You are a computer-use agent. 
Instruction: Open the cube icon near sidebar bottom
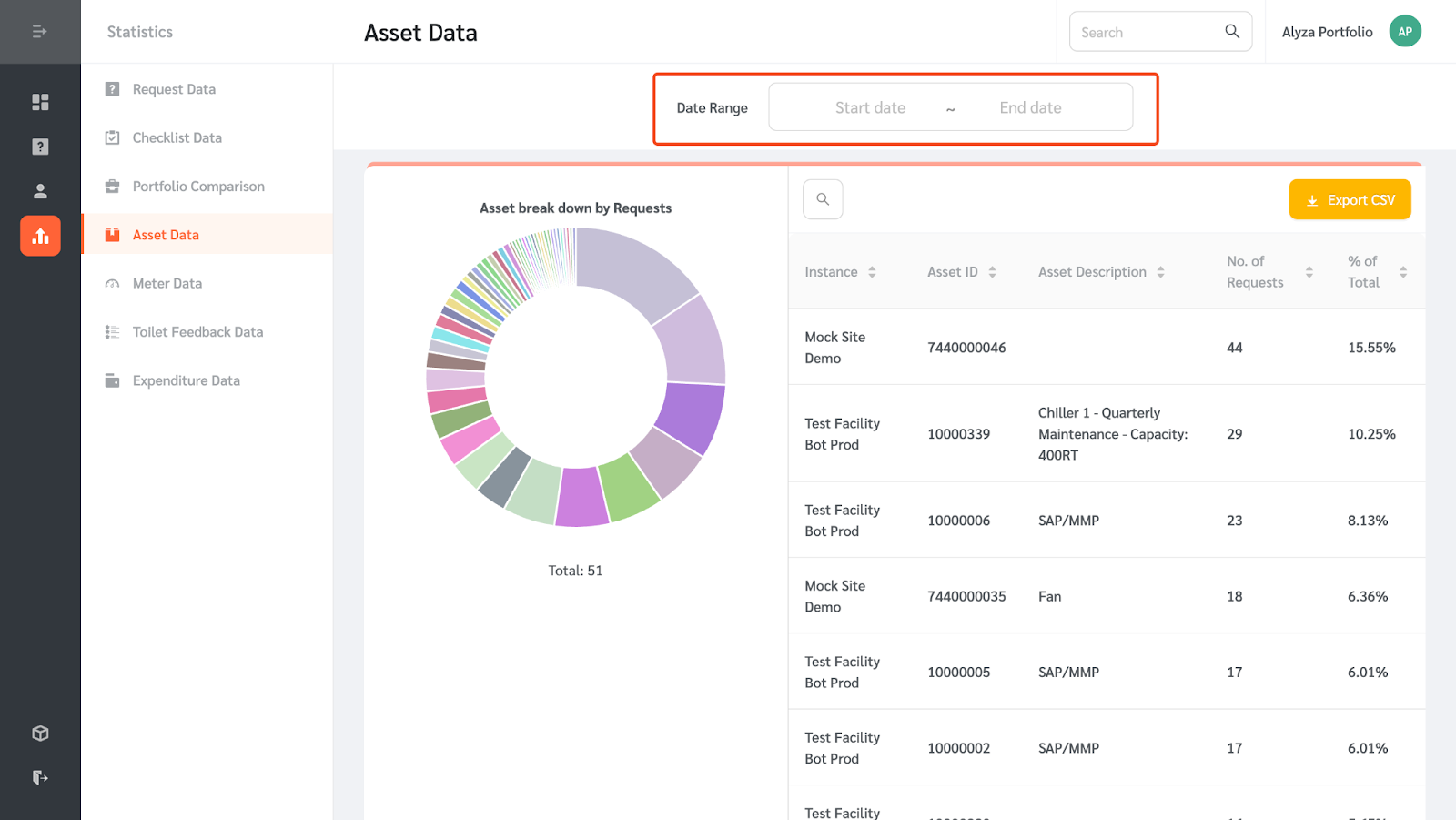coord(40,734)
